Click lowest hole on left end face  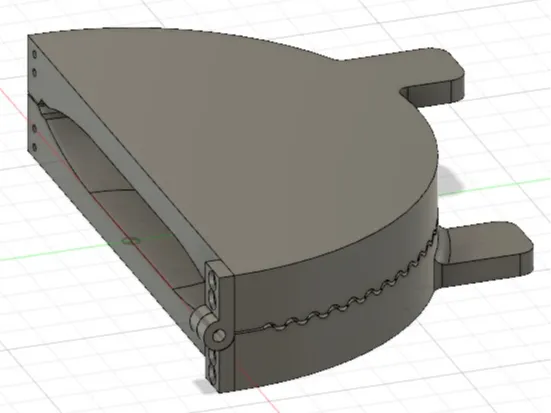[35, 147]
